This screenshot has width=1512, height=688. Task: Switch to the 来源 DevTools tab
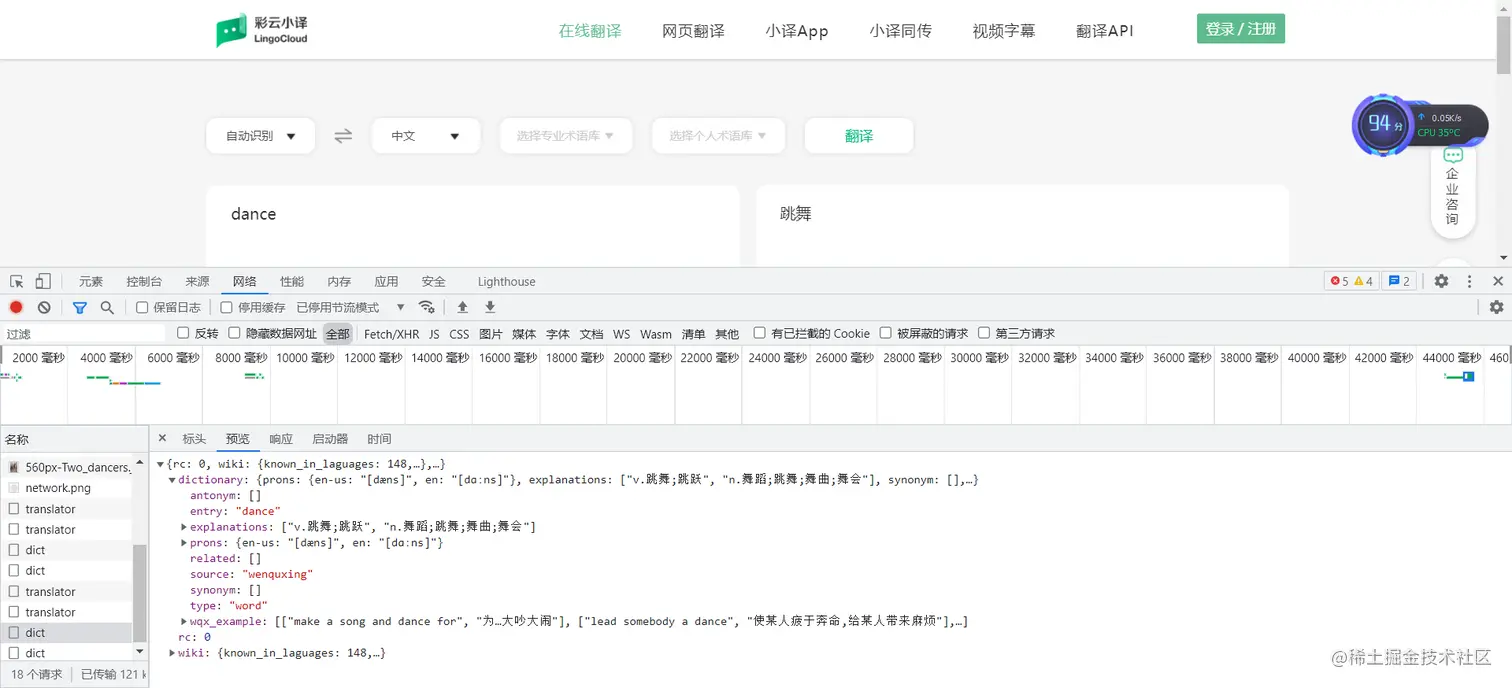tap(197, 282)
